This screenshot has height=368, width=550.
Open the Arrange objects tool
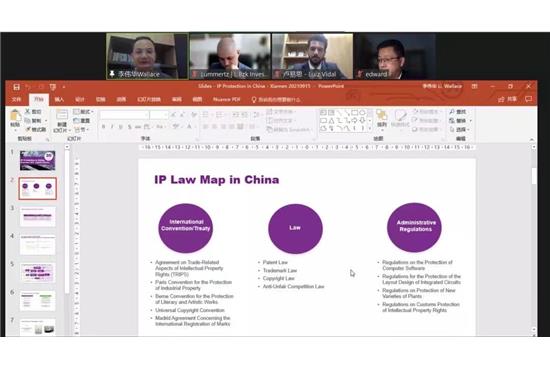click(382, 118)
